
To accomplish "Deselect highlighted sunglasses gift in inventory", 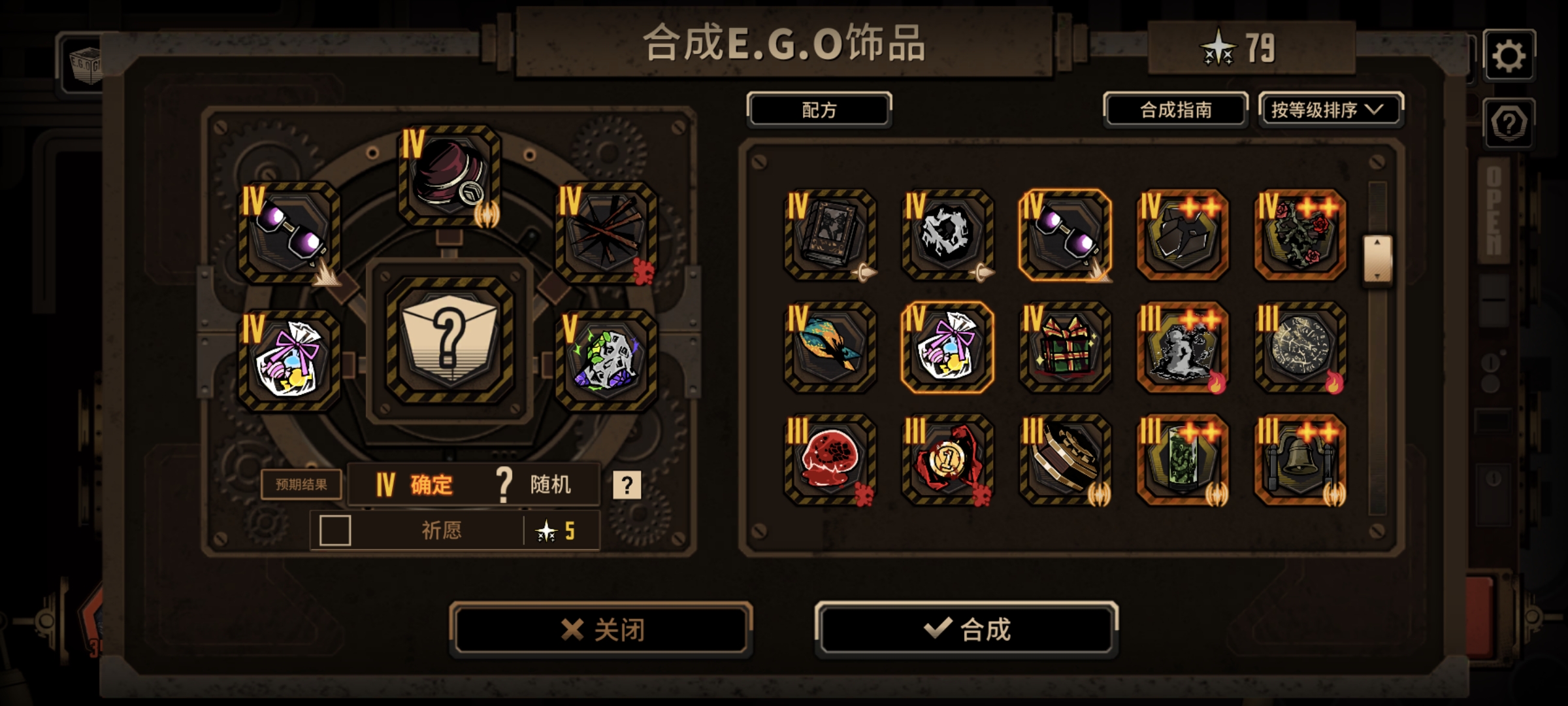I will coord(1065,235).
